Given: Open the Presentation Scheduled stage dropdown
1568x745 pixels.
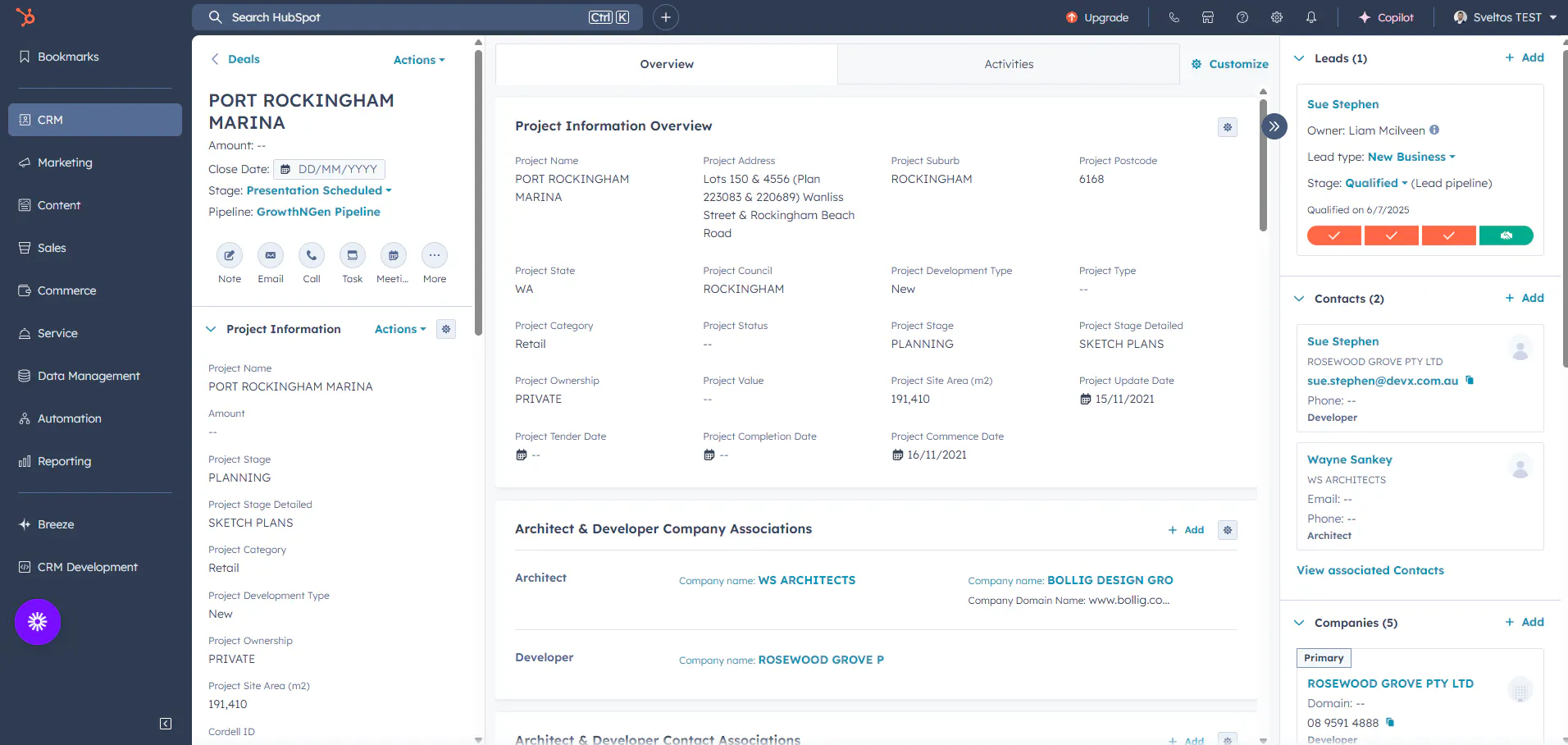Looking at the screenshot, I should [319, 190].
